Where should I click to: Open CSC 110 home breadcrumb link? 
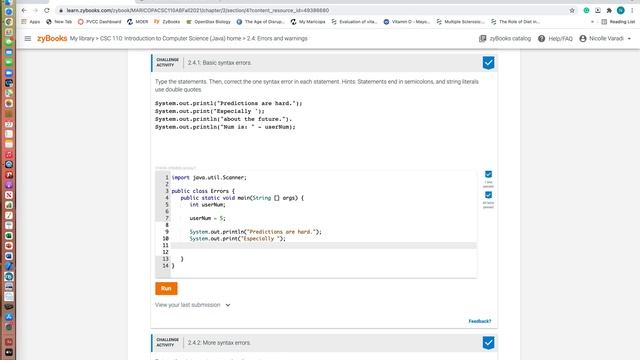point(171,38)
